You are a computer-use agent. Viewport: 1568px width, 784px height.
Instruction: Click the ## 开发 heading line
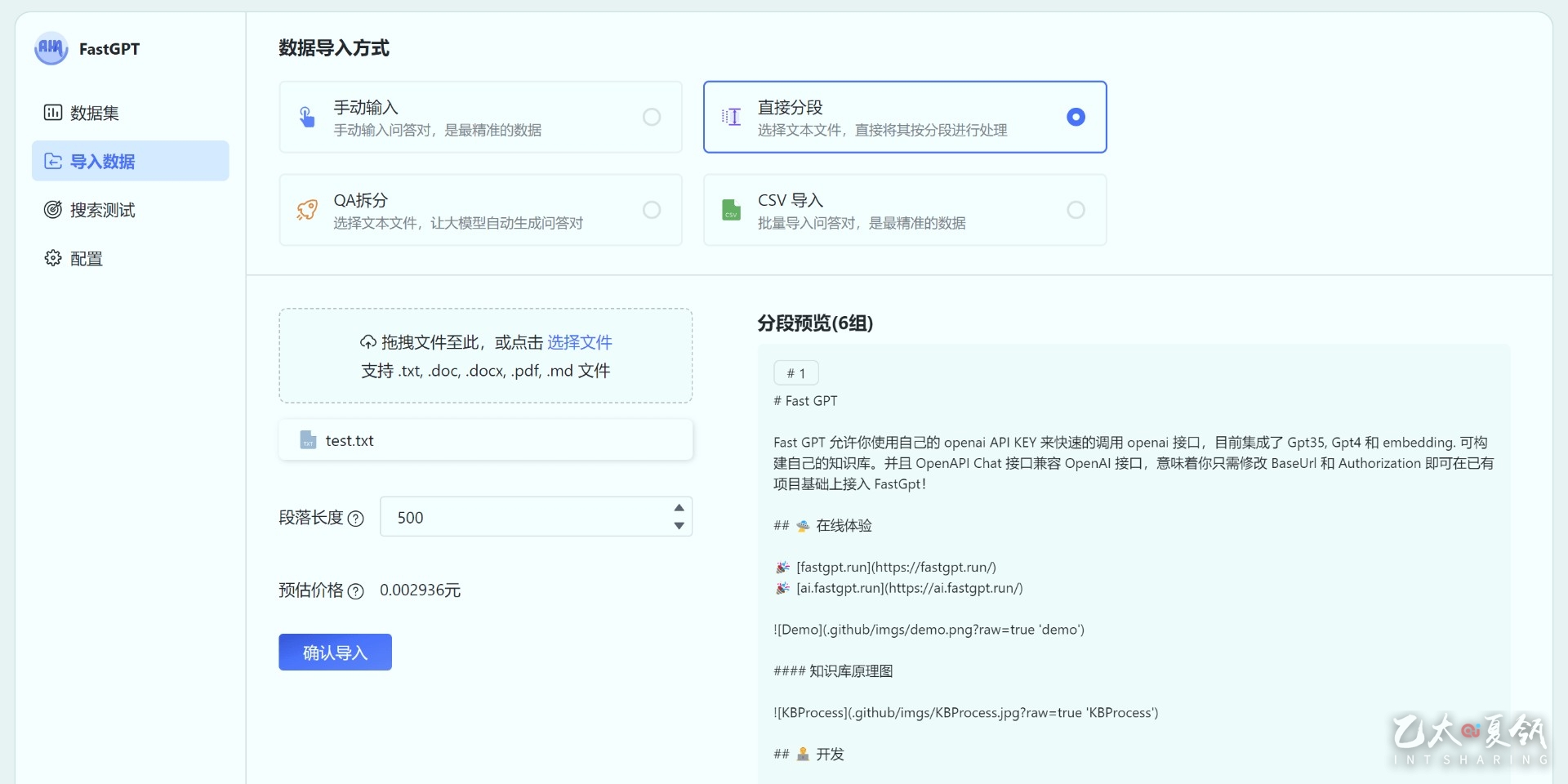pyautogui.click(x=808, y=754)
